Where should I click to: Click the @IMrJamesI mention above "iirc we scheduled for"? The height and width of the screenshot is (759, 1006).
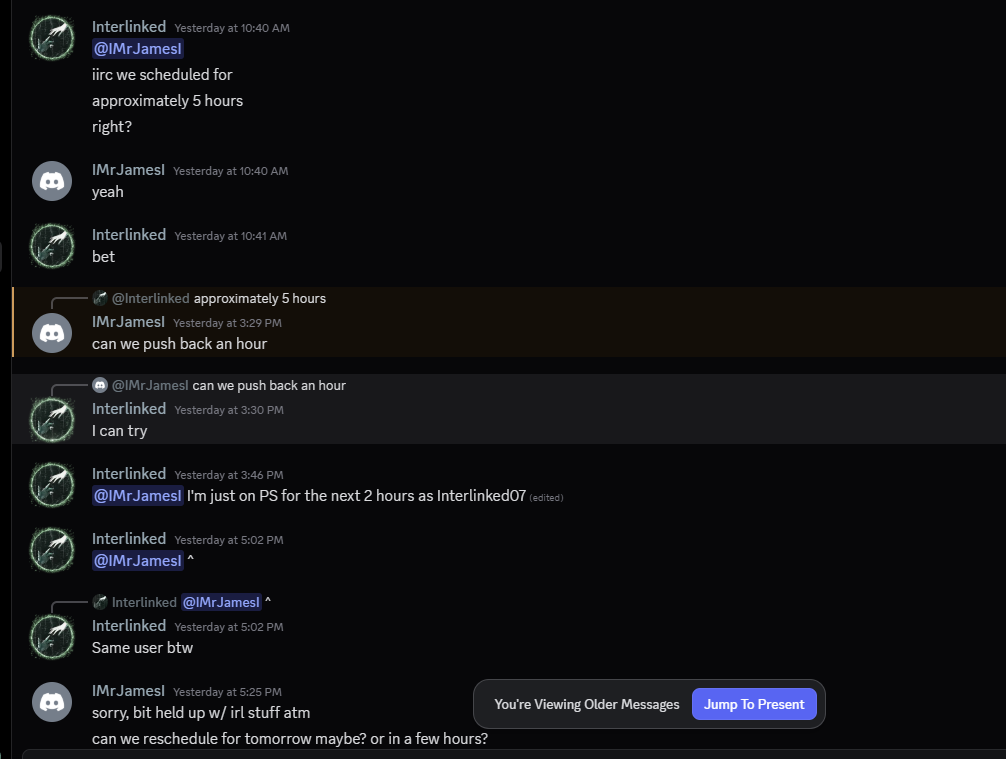click(138, 48)
